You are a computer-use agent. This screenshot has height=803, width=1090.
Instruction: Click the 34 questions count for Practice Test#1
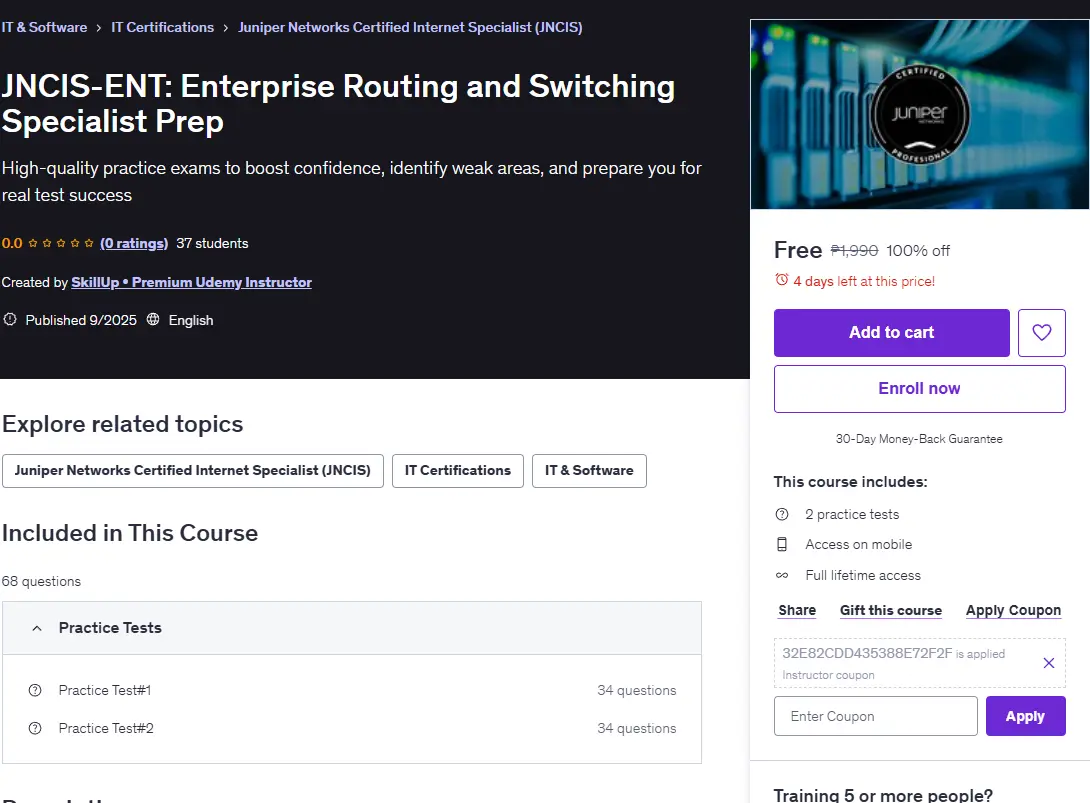637,690
